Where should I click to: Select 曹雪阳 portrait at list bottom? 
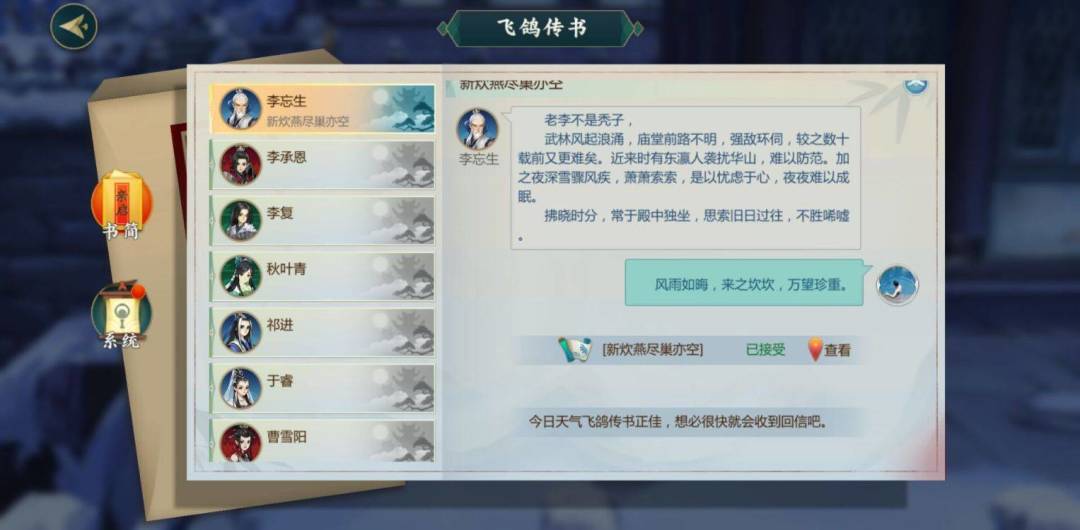(x=240, y=442)
